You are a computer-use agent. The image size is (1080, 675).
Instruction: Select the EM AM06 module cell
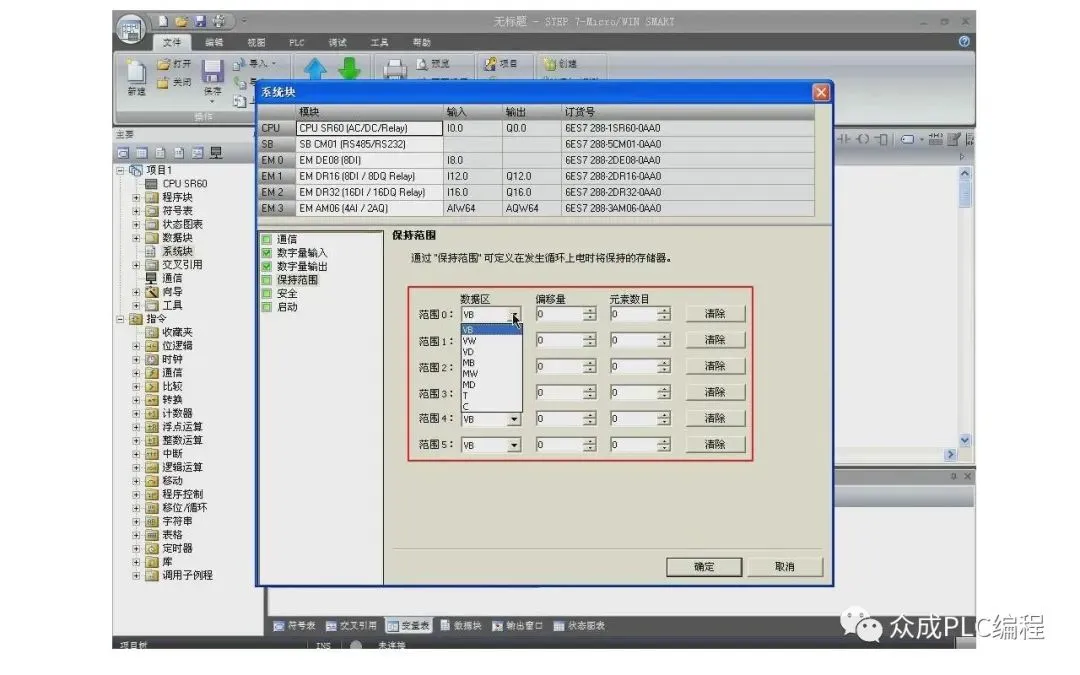[x=369, y=208]
